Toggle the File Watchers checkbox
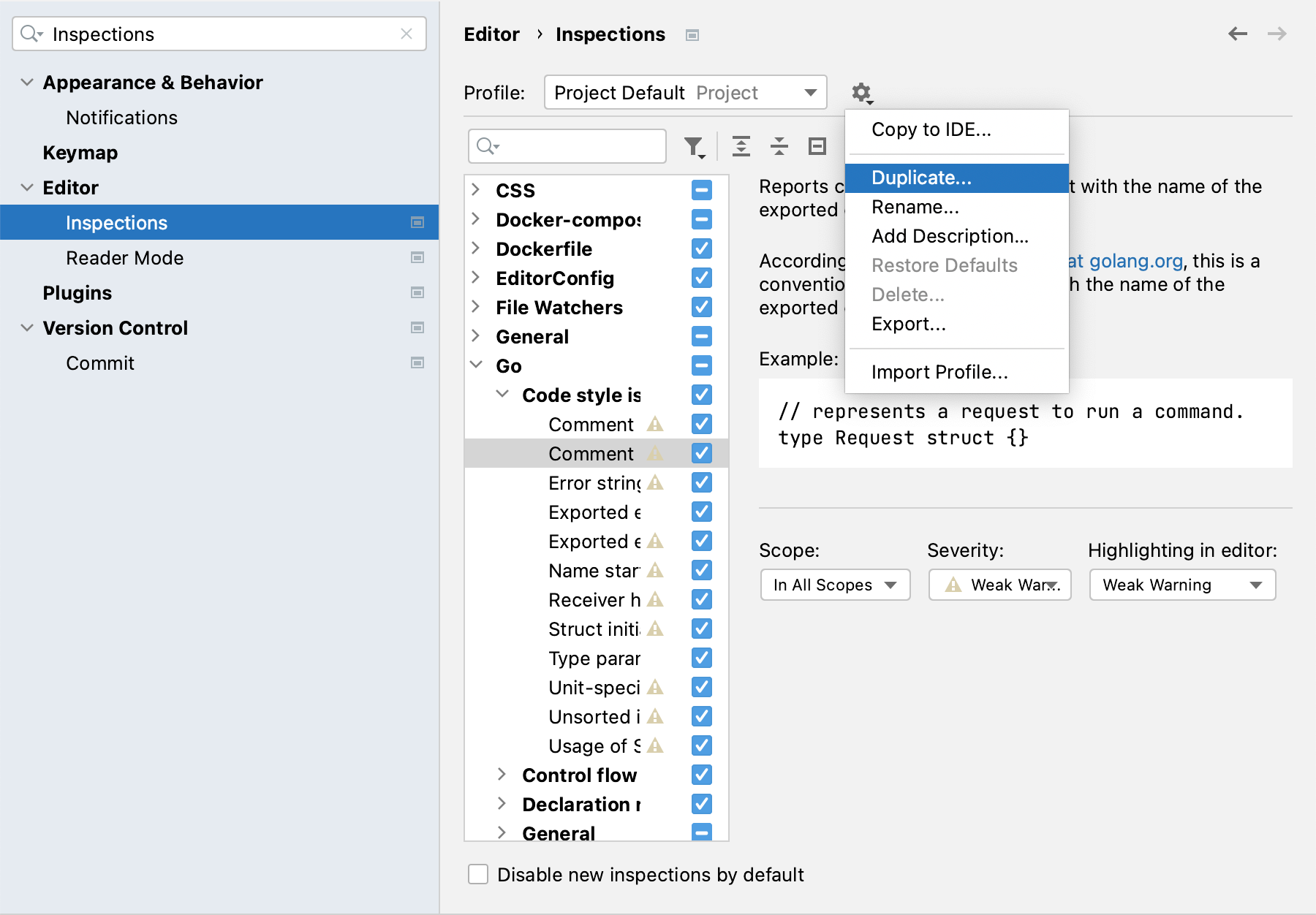1316x915 pixels. click(702, 307)
